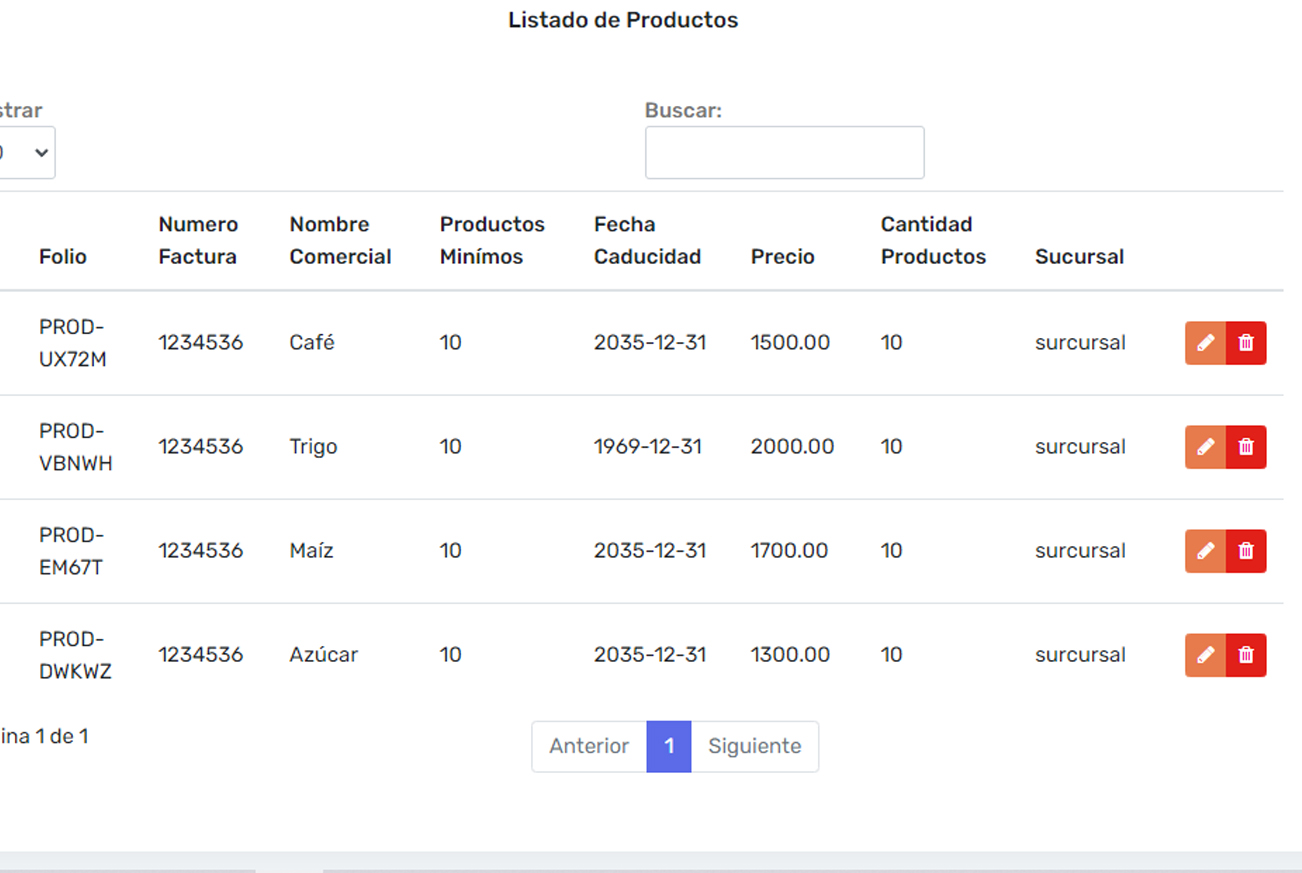Open the rows-per-page dropdown
This screenshot has height=873, width=1302.
click(x=27, y=153)
